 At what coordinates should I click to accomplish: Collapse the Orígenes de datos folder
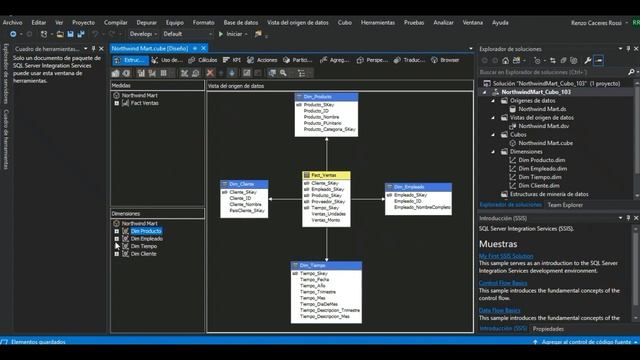click(493, 100)
